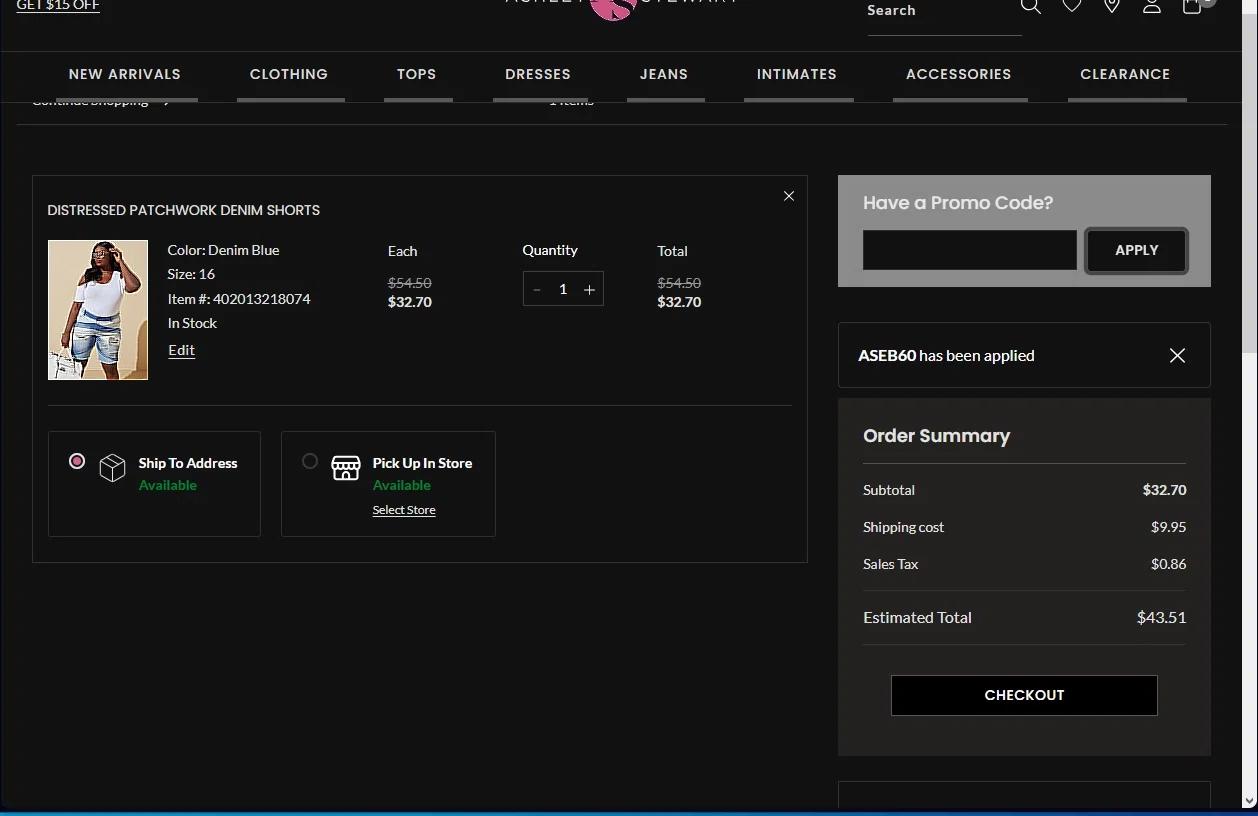Screen dimensions: 1258x816
Task: Open the Accessories menu
Action: (x=959, y=74)
